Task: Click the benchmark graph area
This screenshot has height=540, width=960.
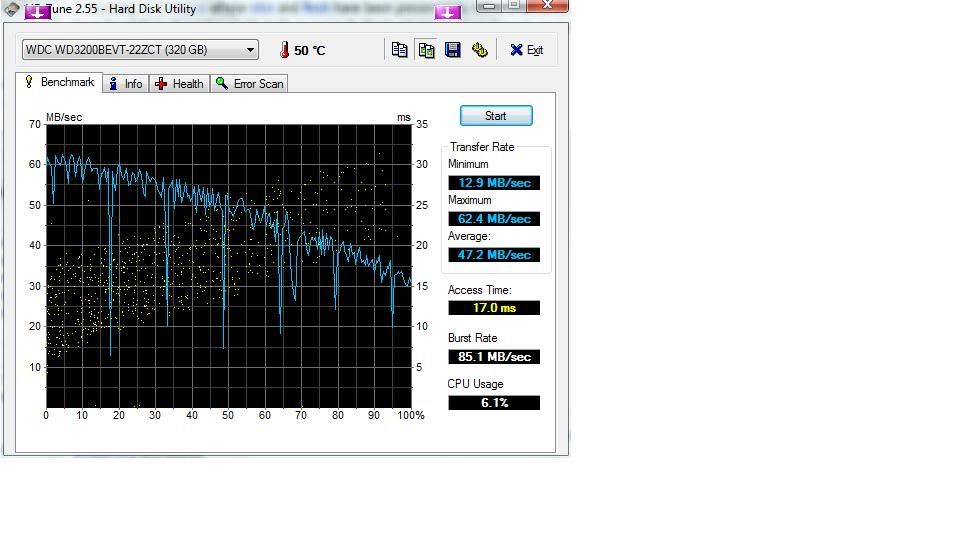Action: tap(229, 266)
